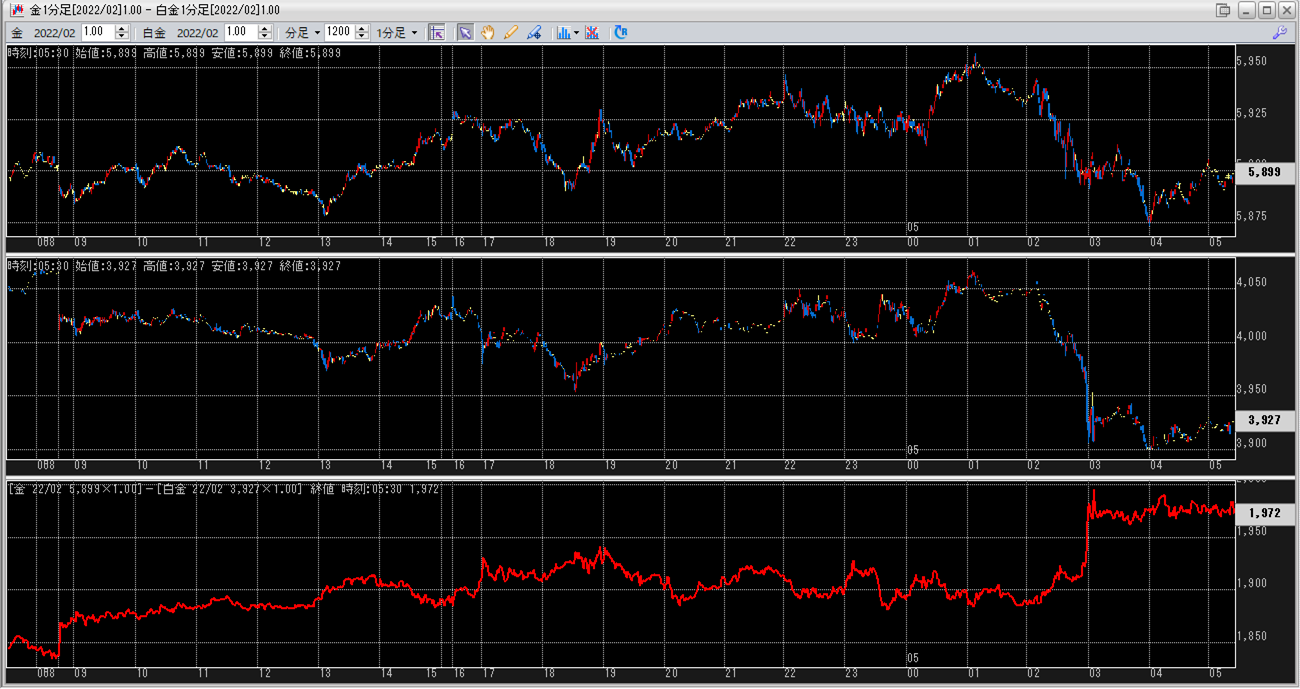Viewport: 1300px width, 689px height.
Task: Click the 5,899 current price label on gold chart
Action: pos(1265,173)
